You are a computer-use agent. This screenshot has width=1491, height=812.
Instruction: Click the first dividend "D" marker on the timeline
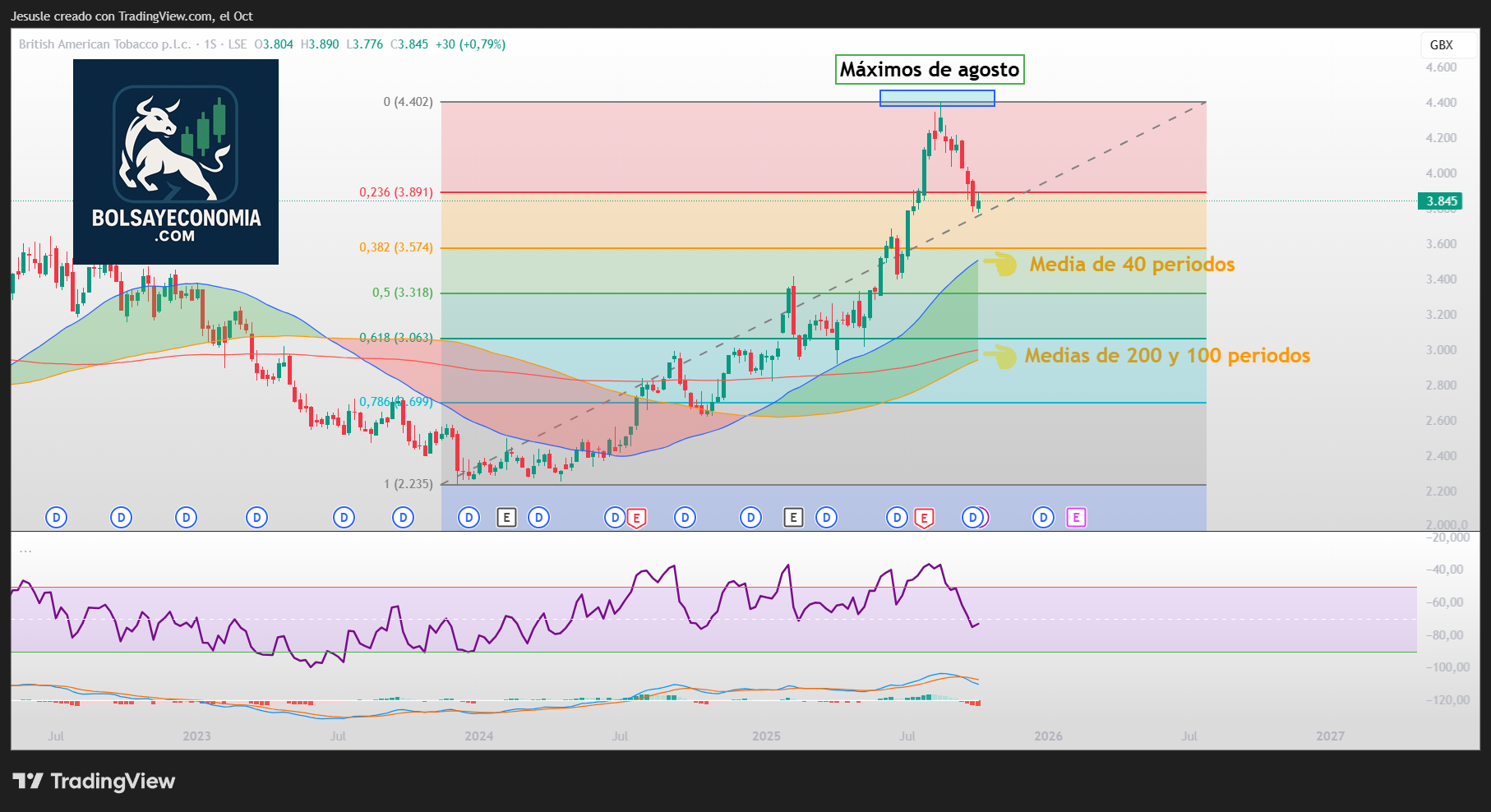(x=56, y=518)
